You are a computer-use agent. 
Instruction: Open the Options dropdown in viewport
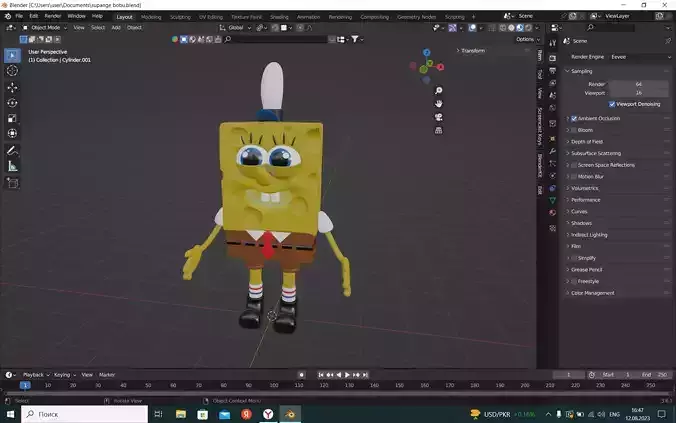click(x=528, y=39)
